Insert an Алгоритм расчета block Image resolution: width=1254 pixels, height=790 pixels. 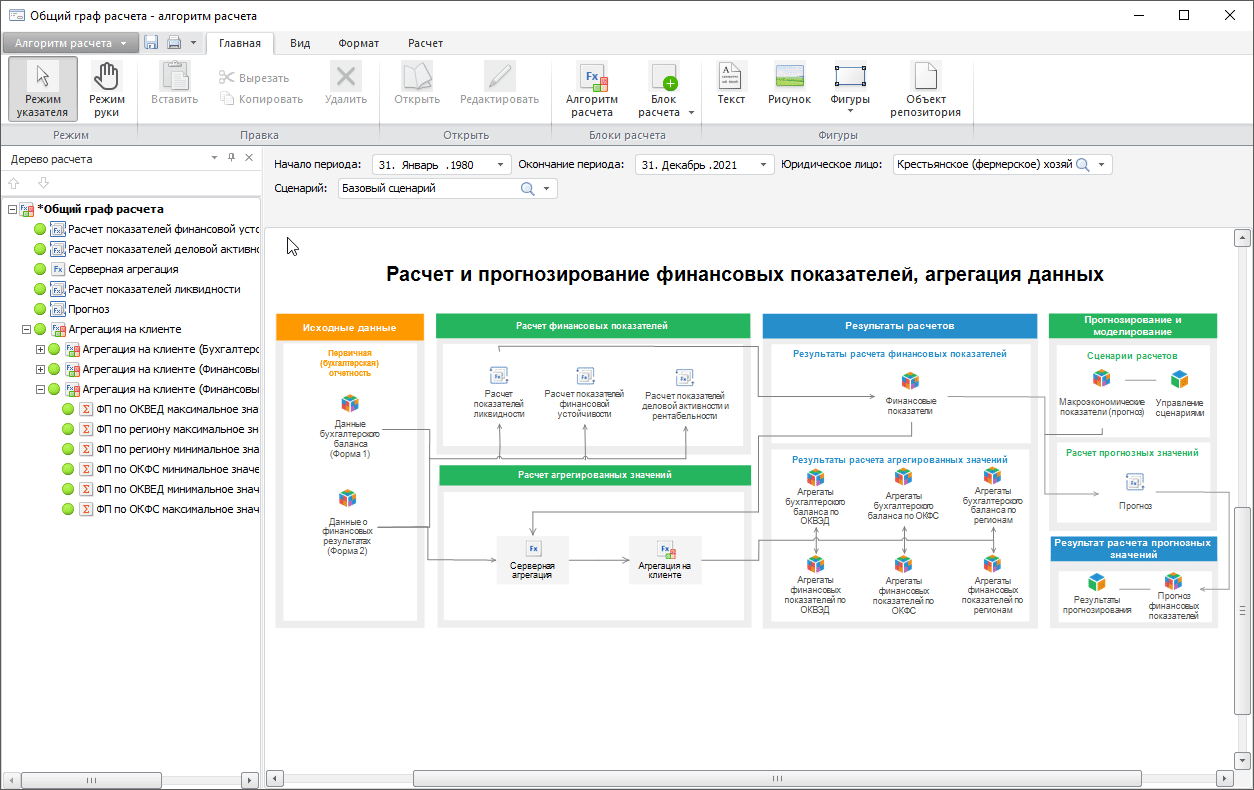coord(591,88)
